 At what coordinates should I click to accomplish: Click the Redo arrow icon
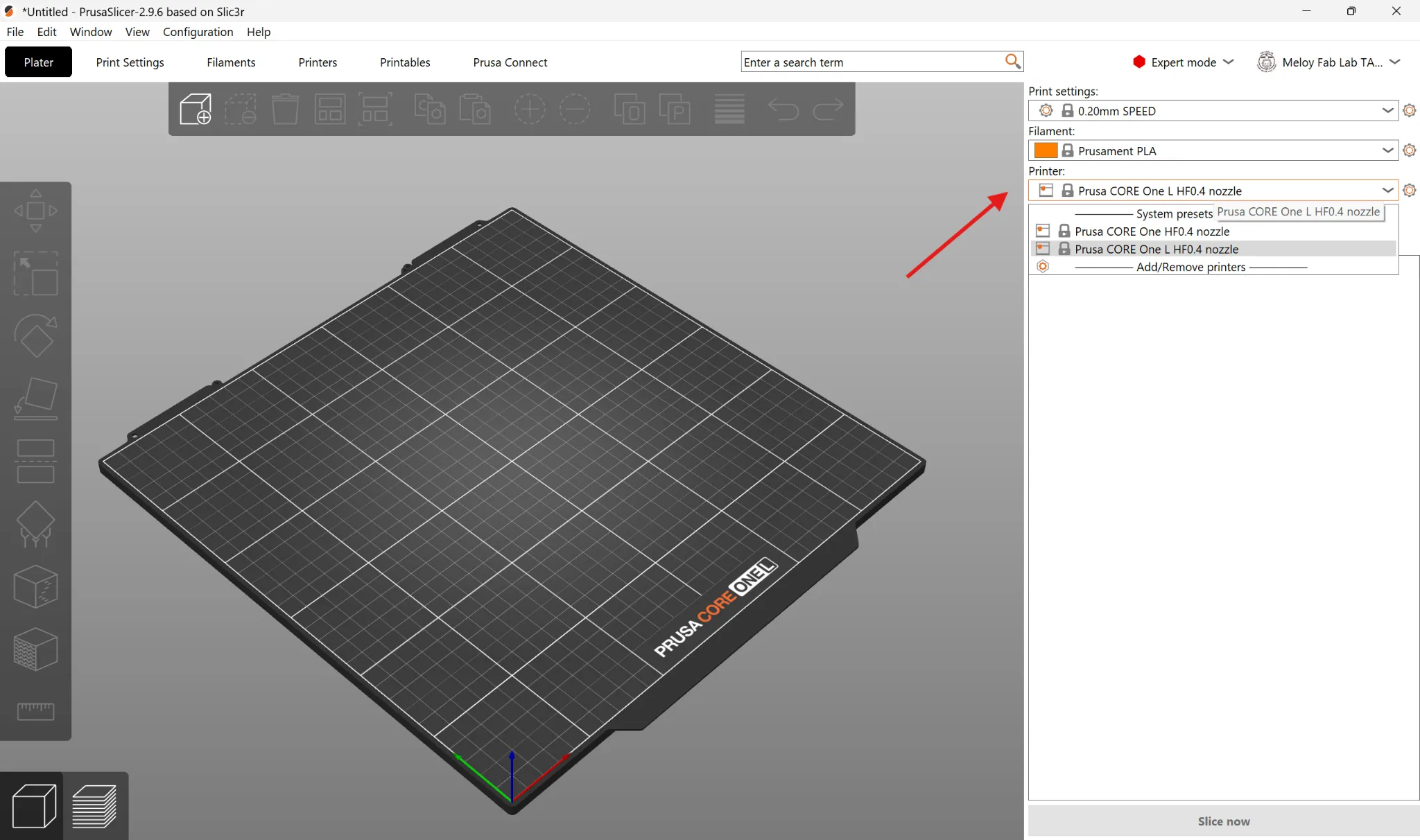[828, 110]
